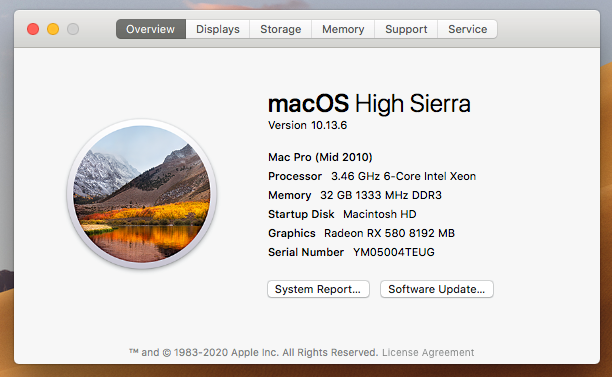Viewport: 612px width, 377px height.
Task: Switch to the Displays tab
Action: [217, 29]
